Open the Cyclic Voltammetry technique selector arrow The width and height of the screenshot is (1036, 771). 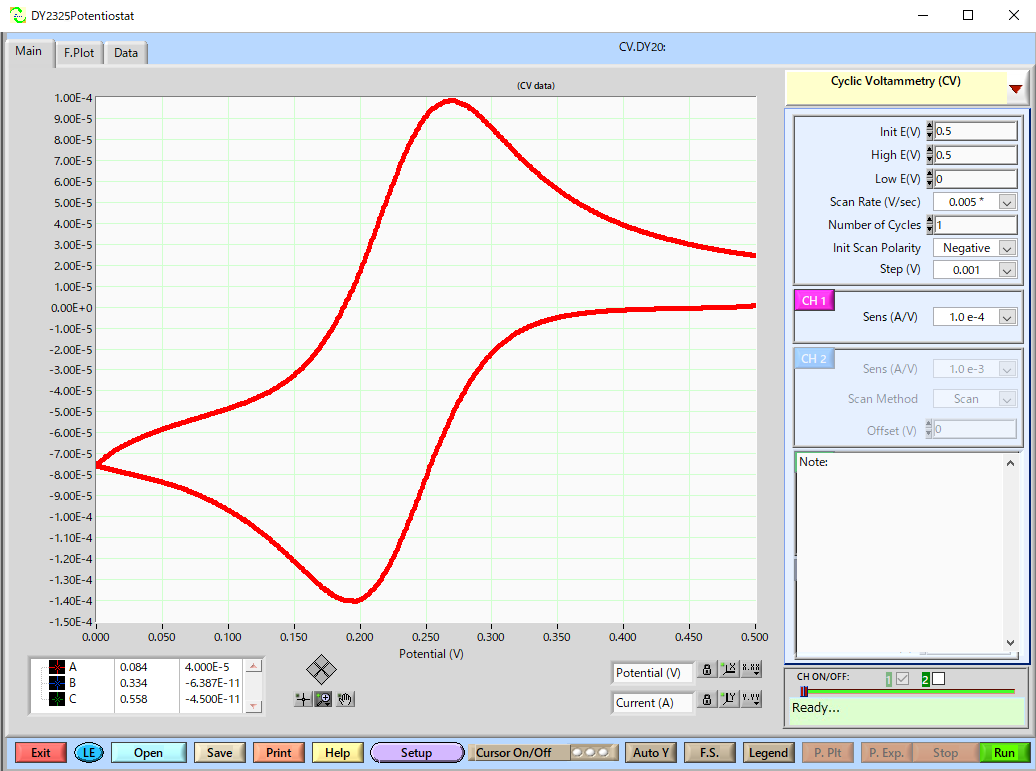pyautogui.click(x=1016, y=89)
